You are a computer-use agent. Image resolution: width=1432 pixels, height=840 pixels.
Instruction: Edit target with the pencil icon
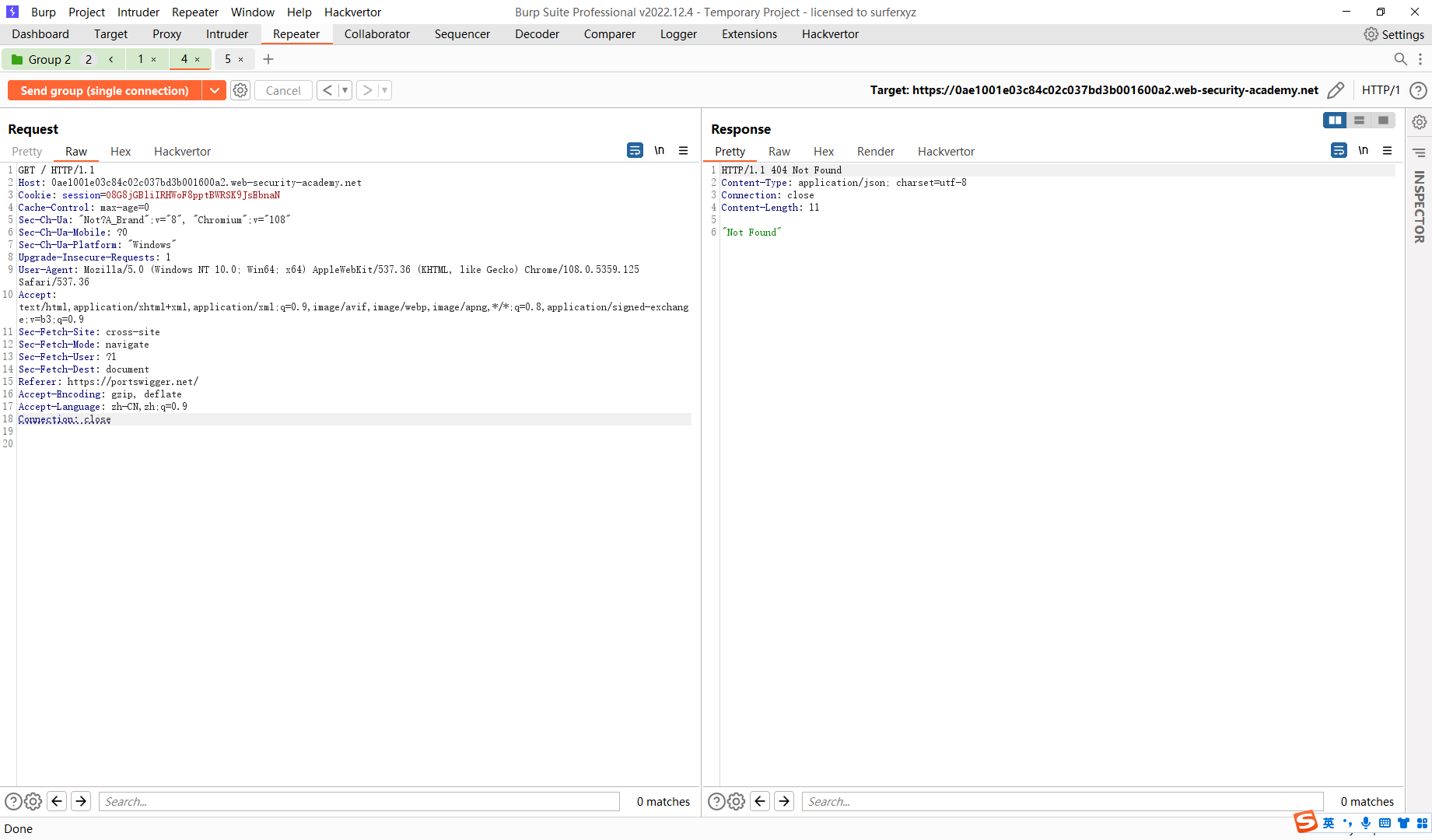click(x=1336, y=90)
